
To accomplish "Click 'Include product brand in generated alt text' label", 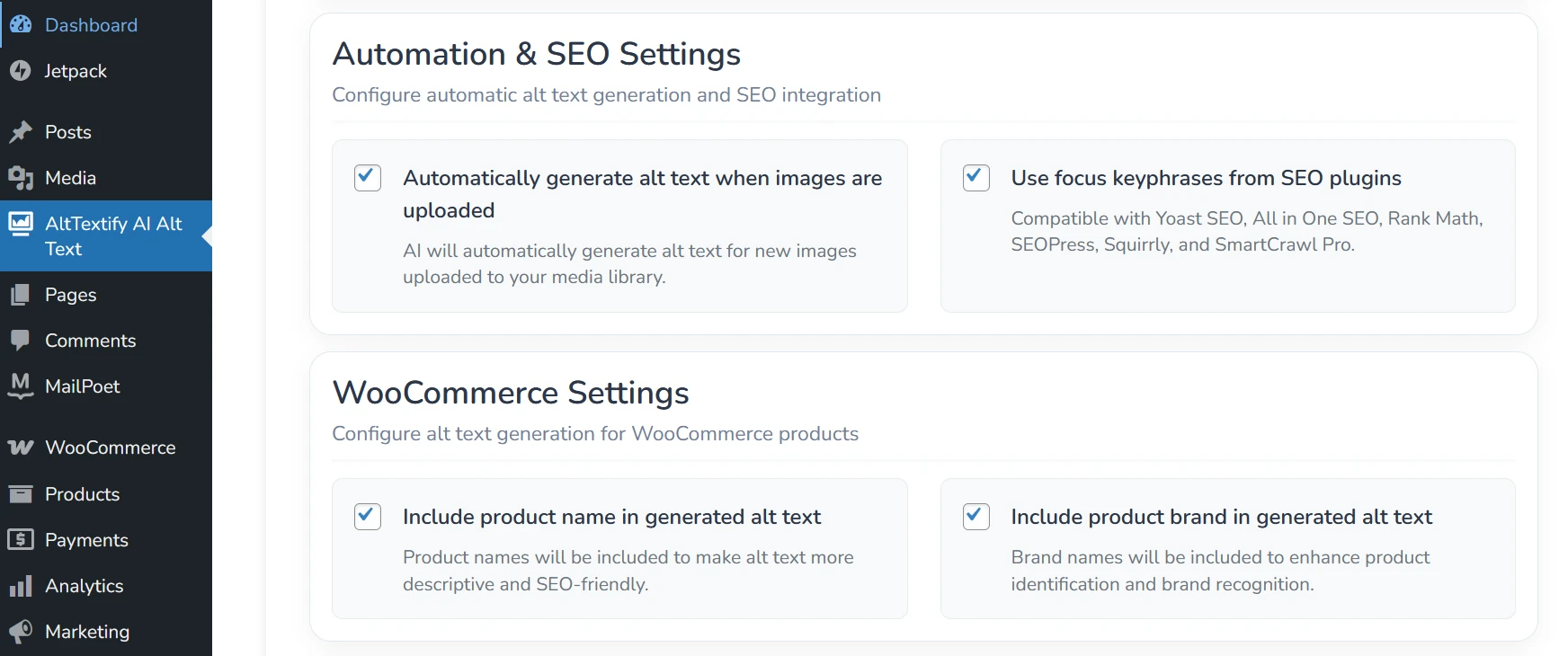I will (1221, 517).
